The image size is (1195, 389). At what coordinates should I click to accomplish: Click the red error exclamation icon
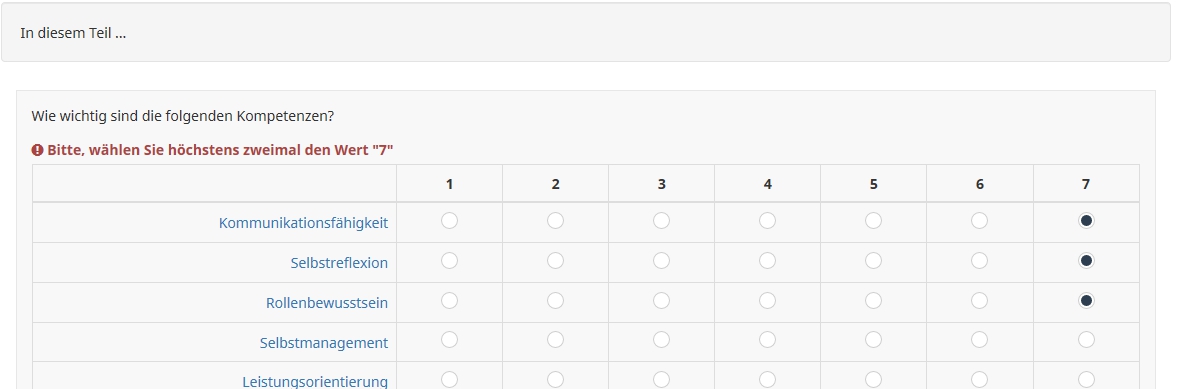pos(37,149)
